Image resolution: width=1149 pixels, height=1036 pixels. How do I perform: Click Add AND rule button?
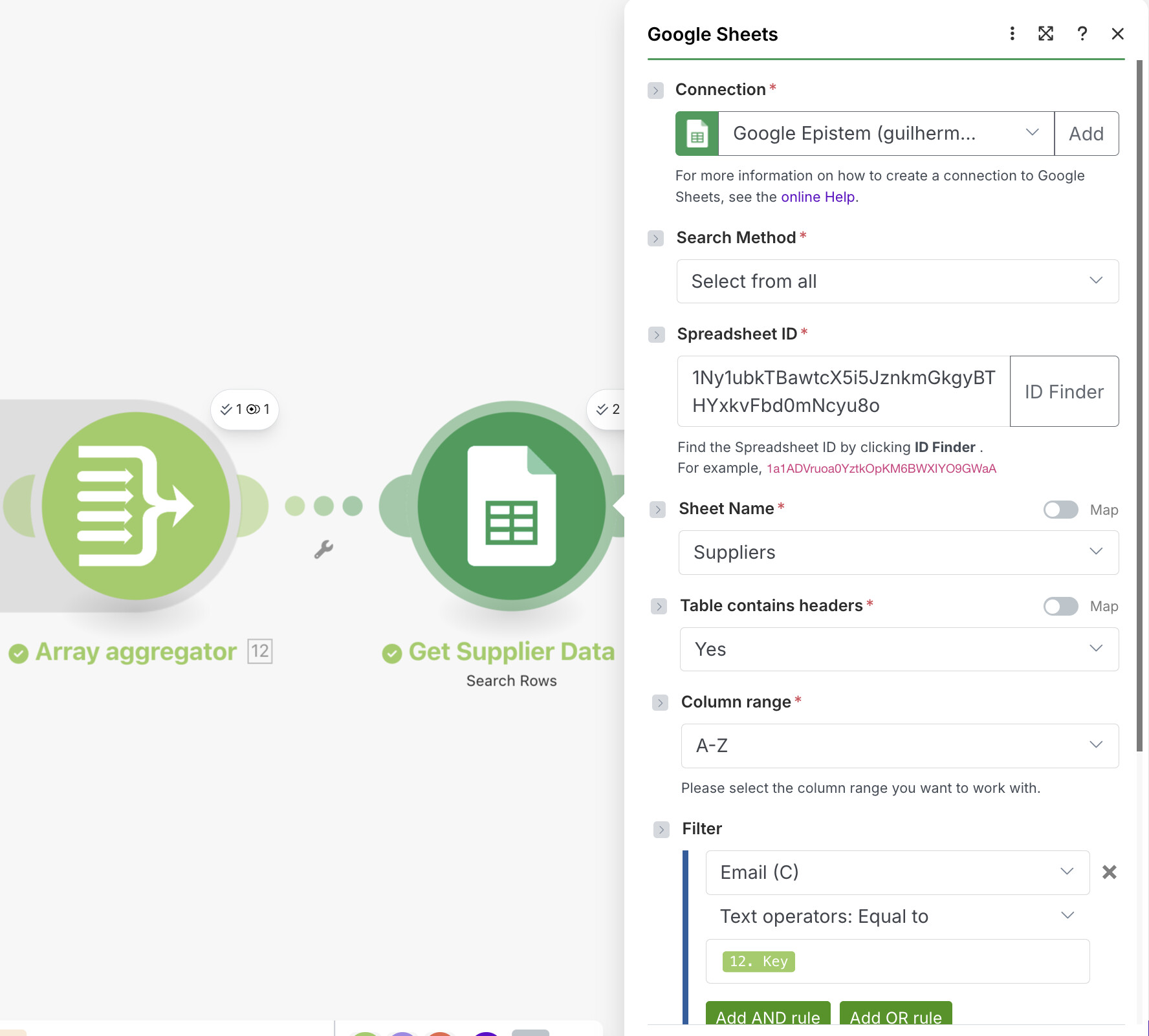(768, 1014)
